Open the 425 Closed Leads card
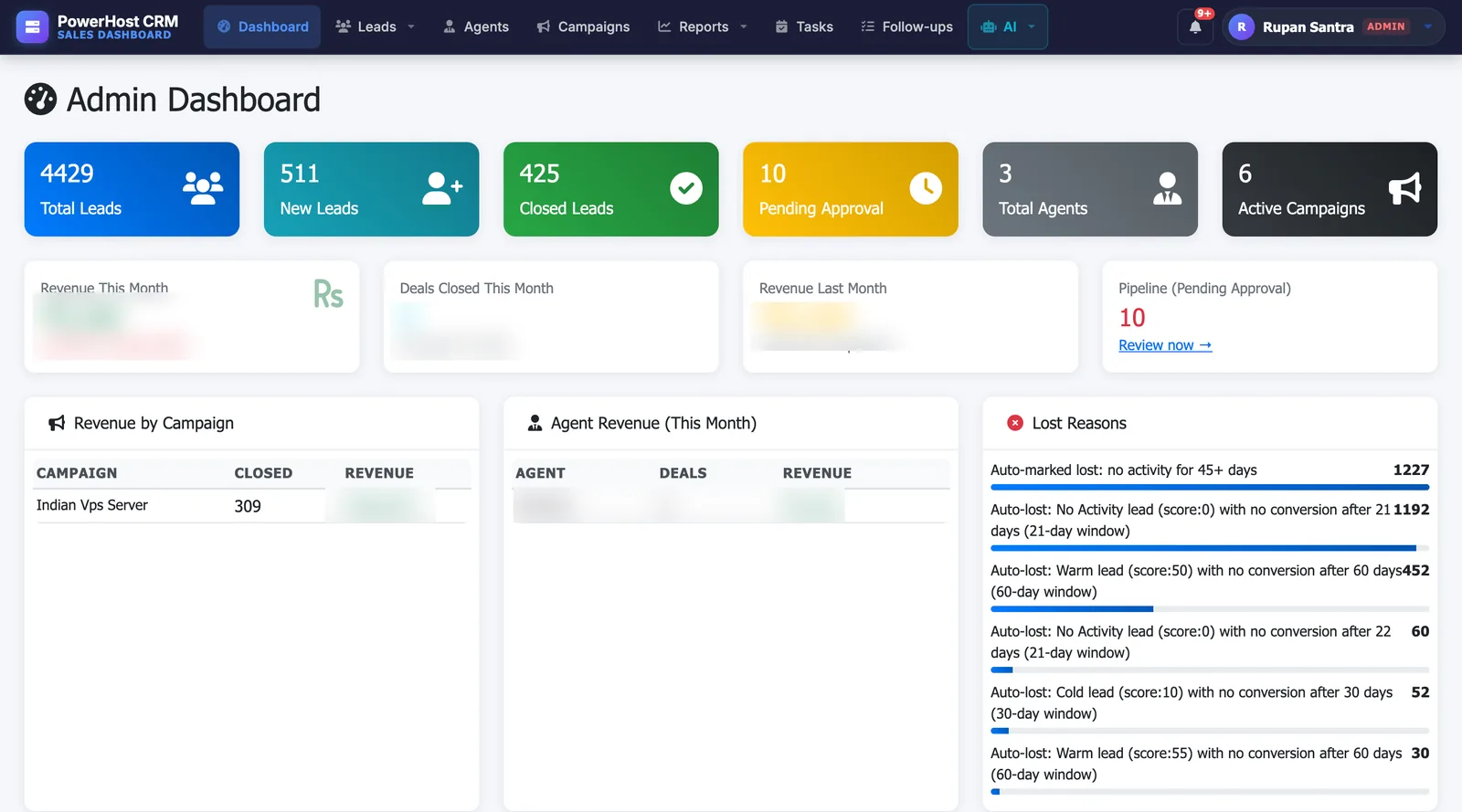The height and width of the screenshot is (812, 1462). click(x=610, y=189)
